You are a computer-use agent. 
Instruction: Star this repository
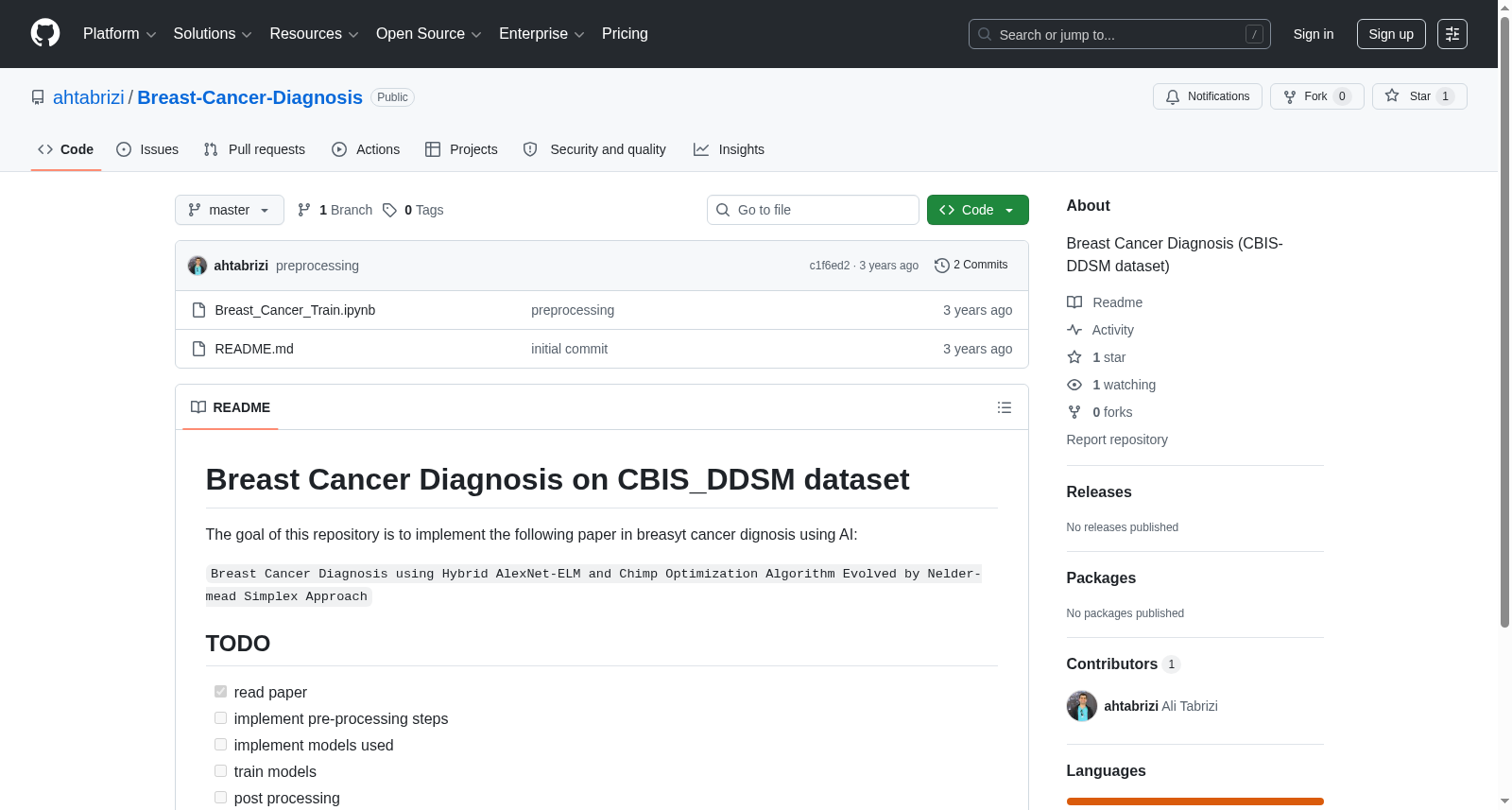coord(1418,96)
